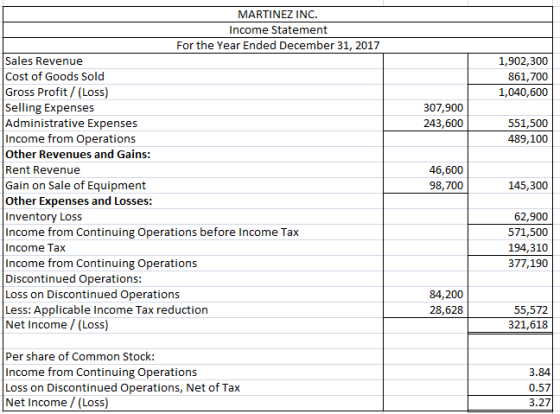
Task: Select the Per share of Common Stock heading
Action: [x=80, y=357]
